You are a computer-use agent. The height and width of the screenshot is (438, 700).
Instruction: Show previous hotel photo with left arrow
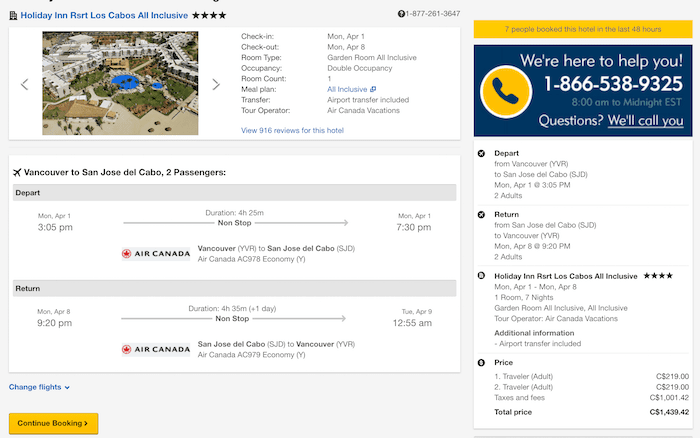click(x=25, y=84)
